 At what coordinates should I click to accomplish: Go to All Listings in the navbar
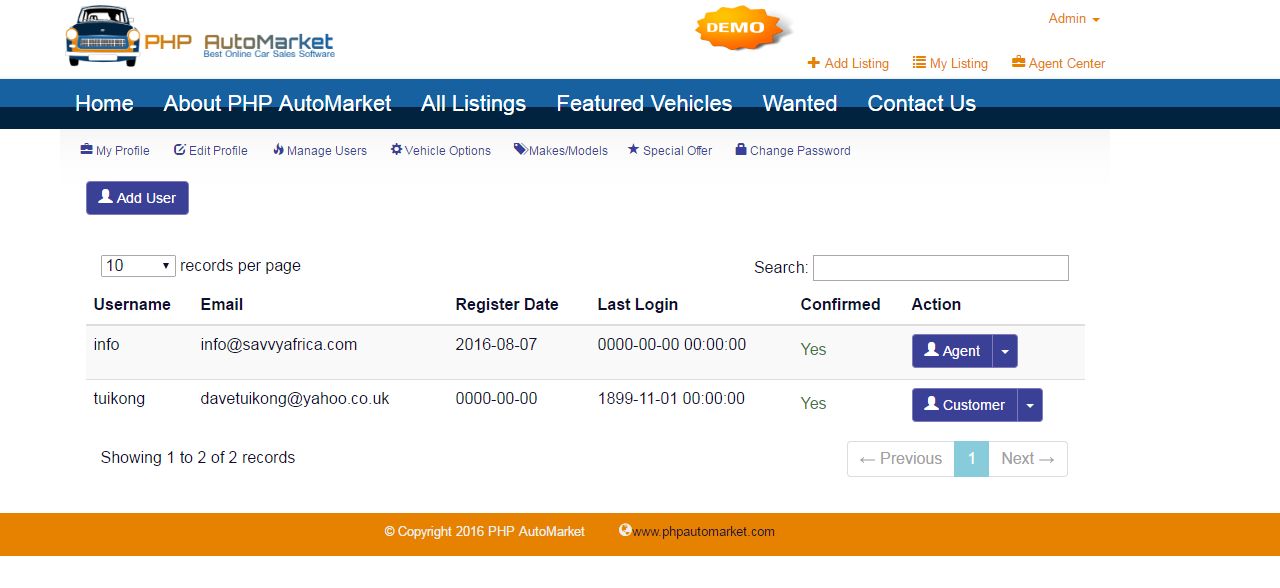473,103
